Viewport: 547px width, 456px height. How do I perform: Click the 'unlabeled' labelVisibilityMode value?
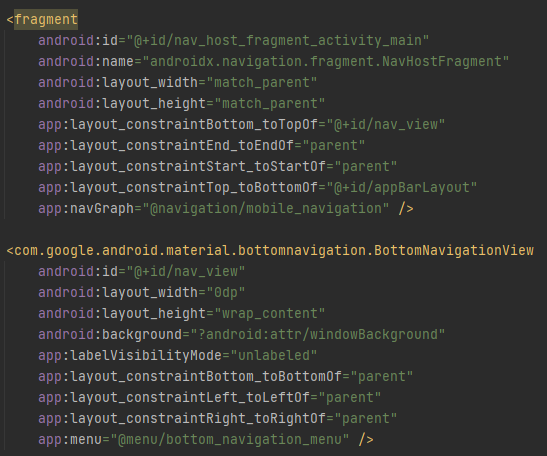tap(274, 355)
